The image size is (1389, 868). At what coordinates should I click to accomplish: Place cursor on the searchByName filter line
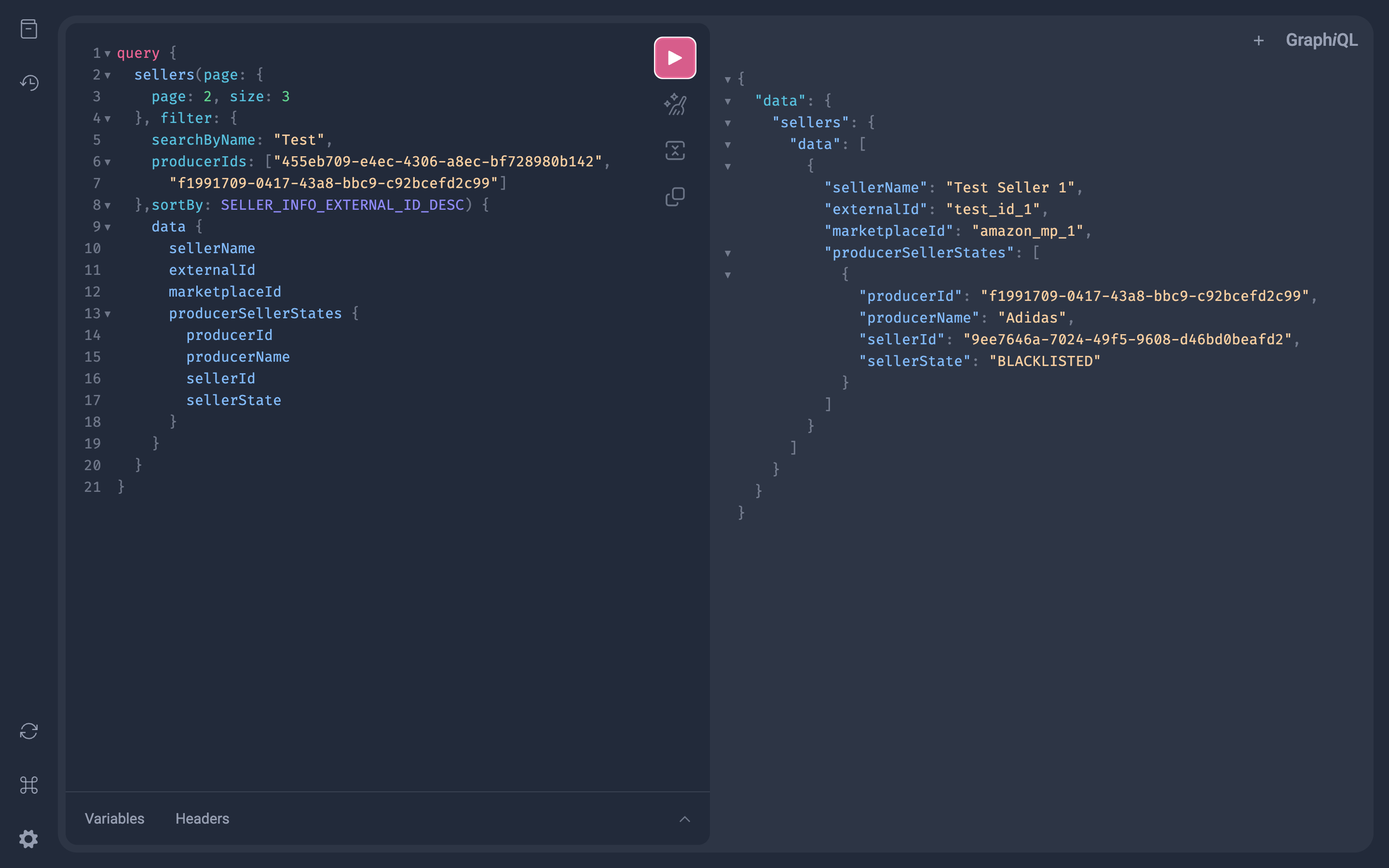point(241,139)
